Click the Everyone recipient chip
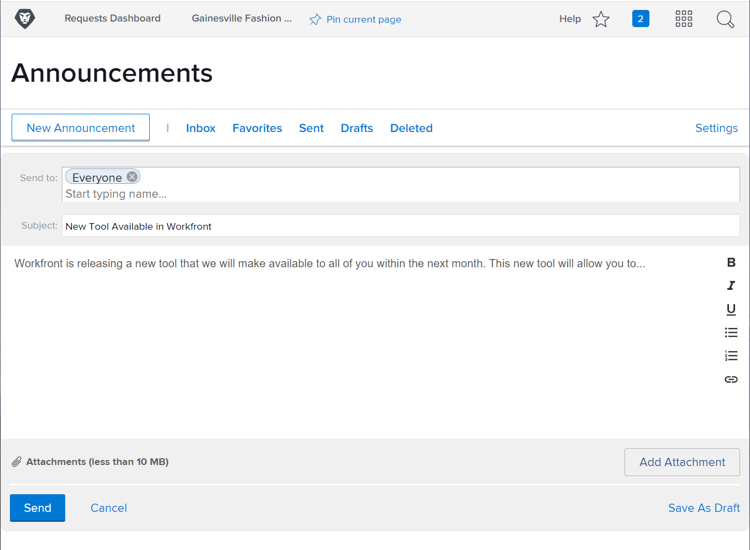 coord(102,177)
